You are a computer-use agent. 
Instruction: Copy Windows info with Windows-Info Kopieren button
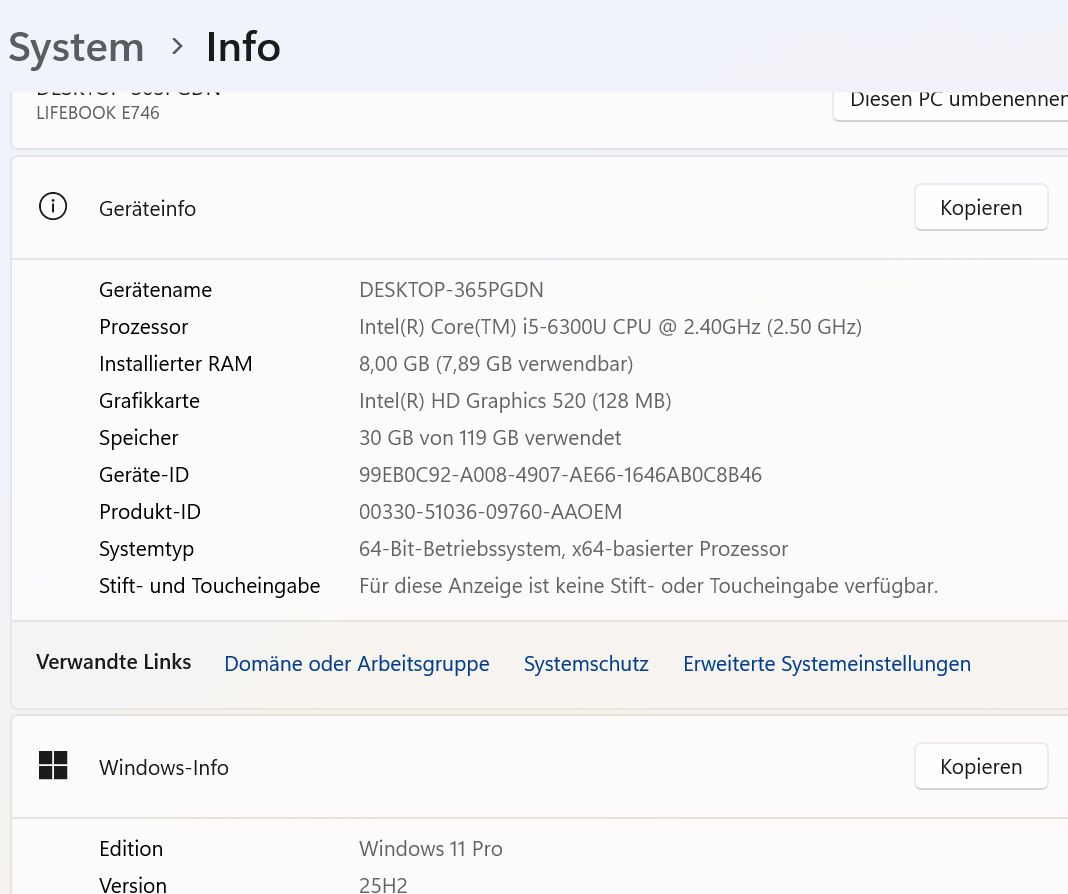[981, 766]
